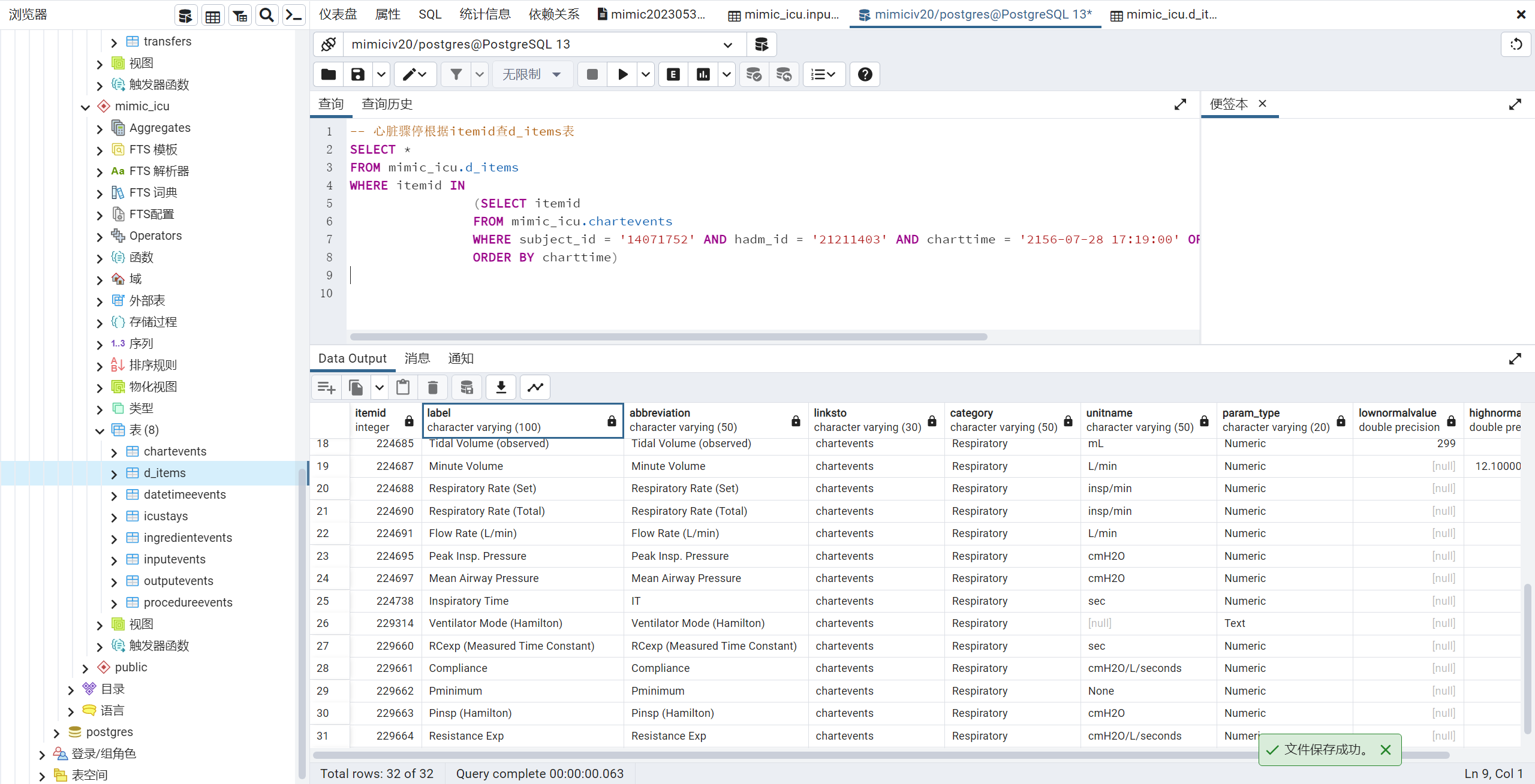This screenshot has height=784, width=1535.
Task: Open the filter options dropdown arrow
Action: [x=479, y=74]
